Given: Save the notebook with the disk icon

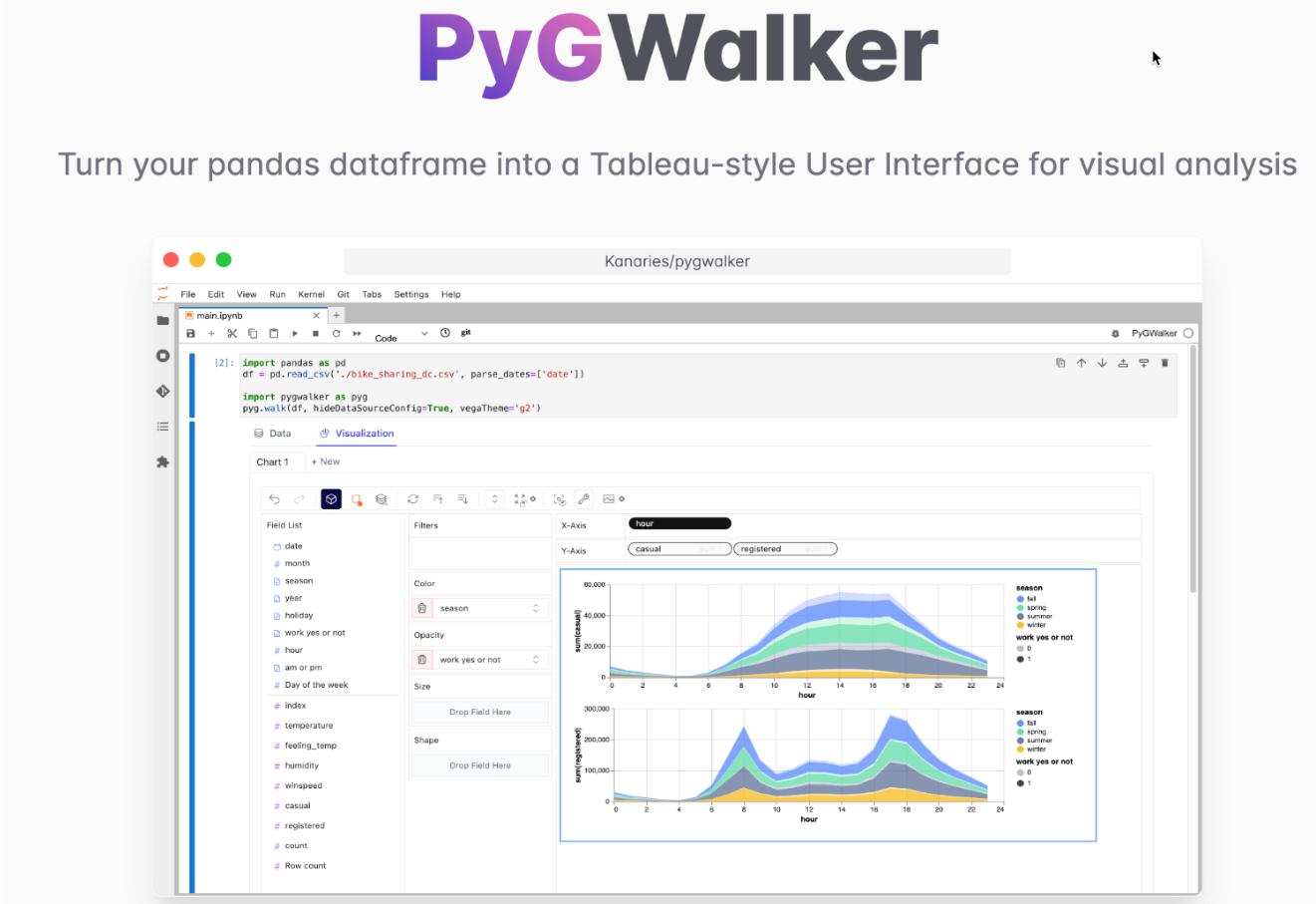Looking at the screenshot, I should pos(190,334).
